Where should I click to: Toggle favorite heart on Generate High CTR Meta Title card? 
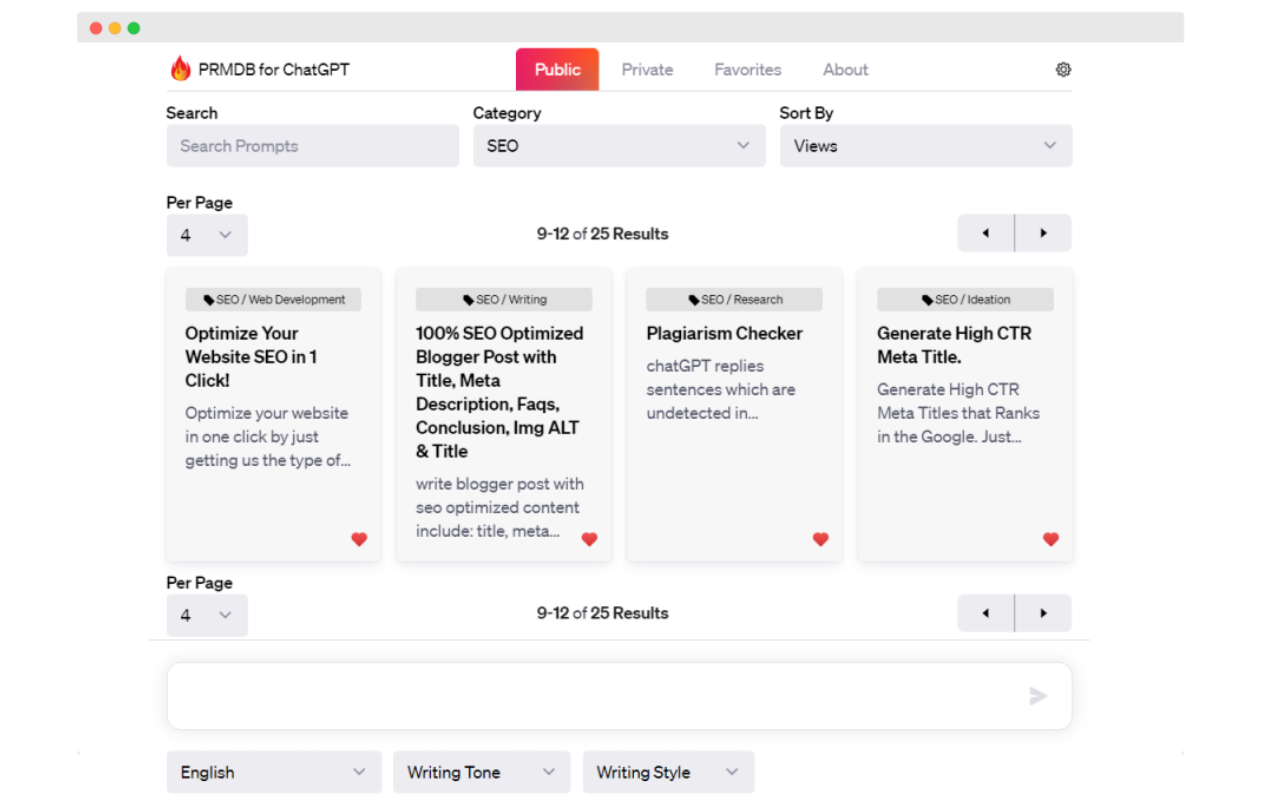1050,539
